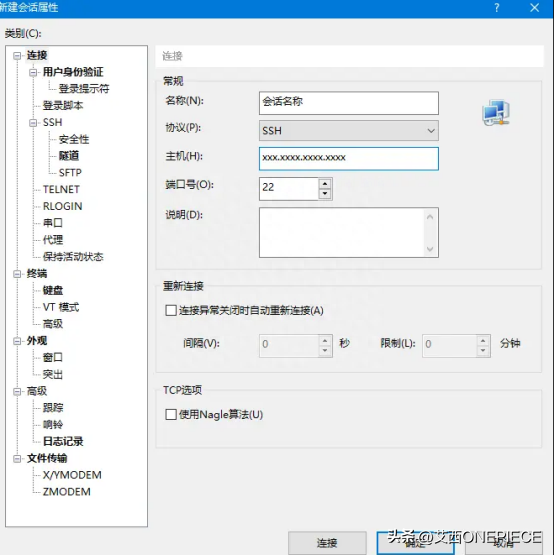Collapse the SSH tree node

[x=33, y=123]
